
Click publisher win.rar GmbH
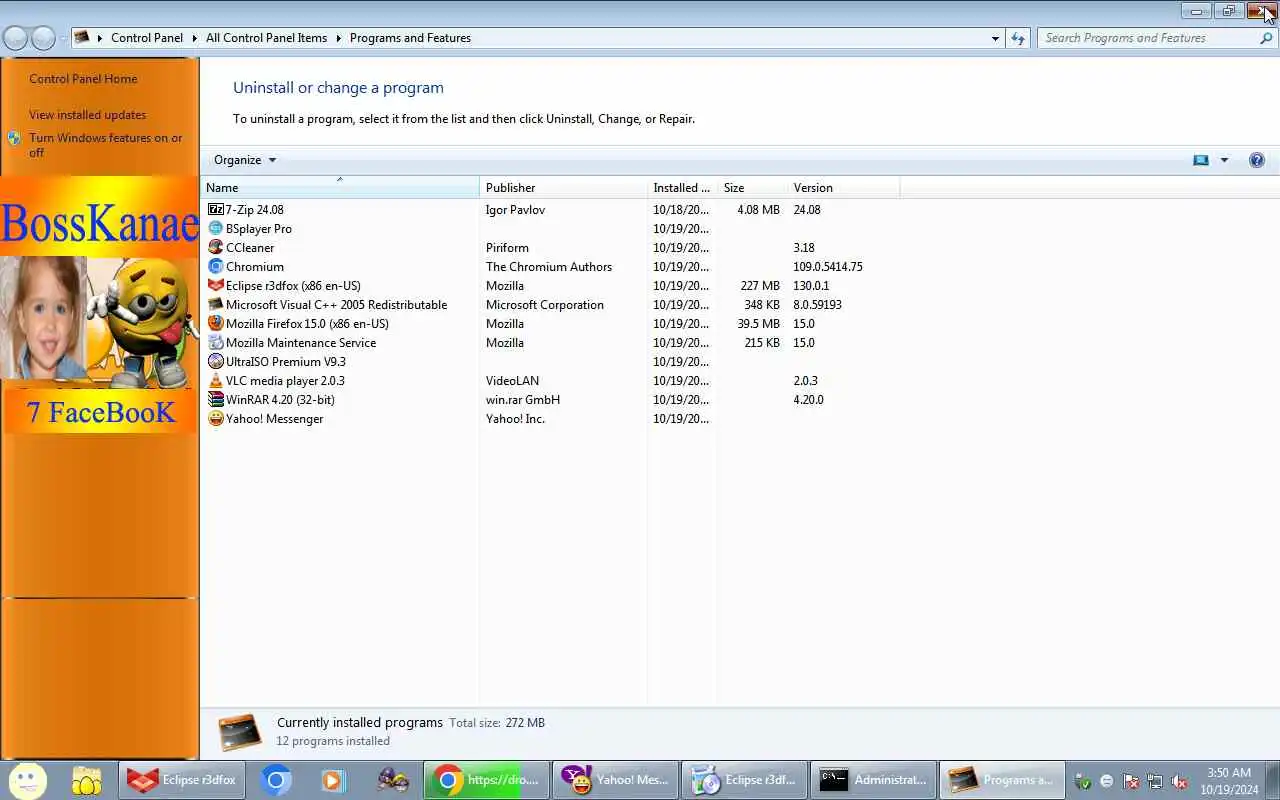click(523, 400)
